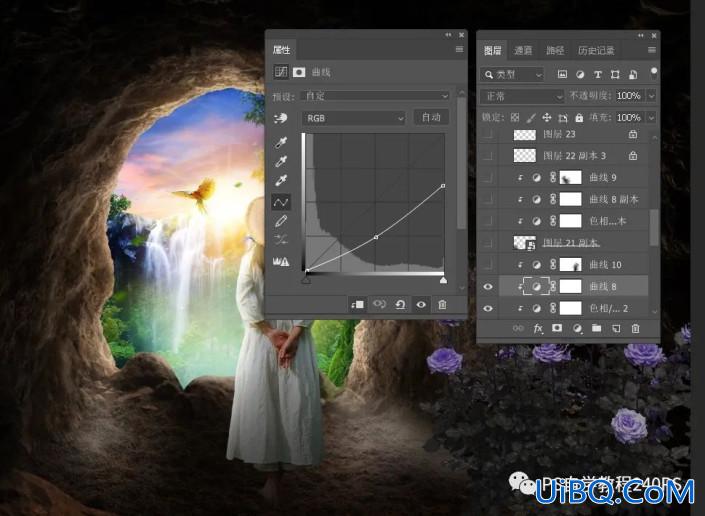Open the Properties panel menu
Viewport: 705px width, 516px height.
pyautogui.click(x=459, y=49)
